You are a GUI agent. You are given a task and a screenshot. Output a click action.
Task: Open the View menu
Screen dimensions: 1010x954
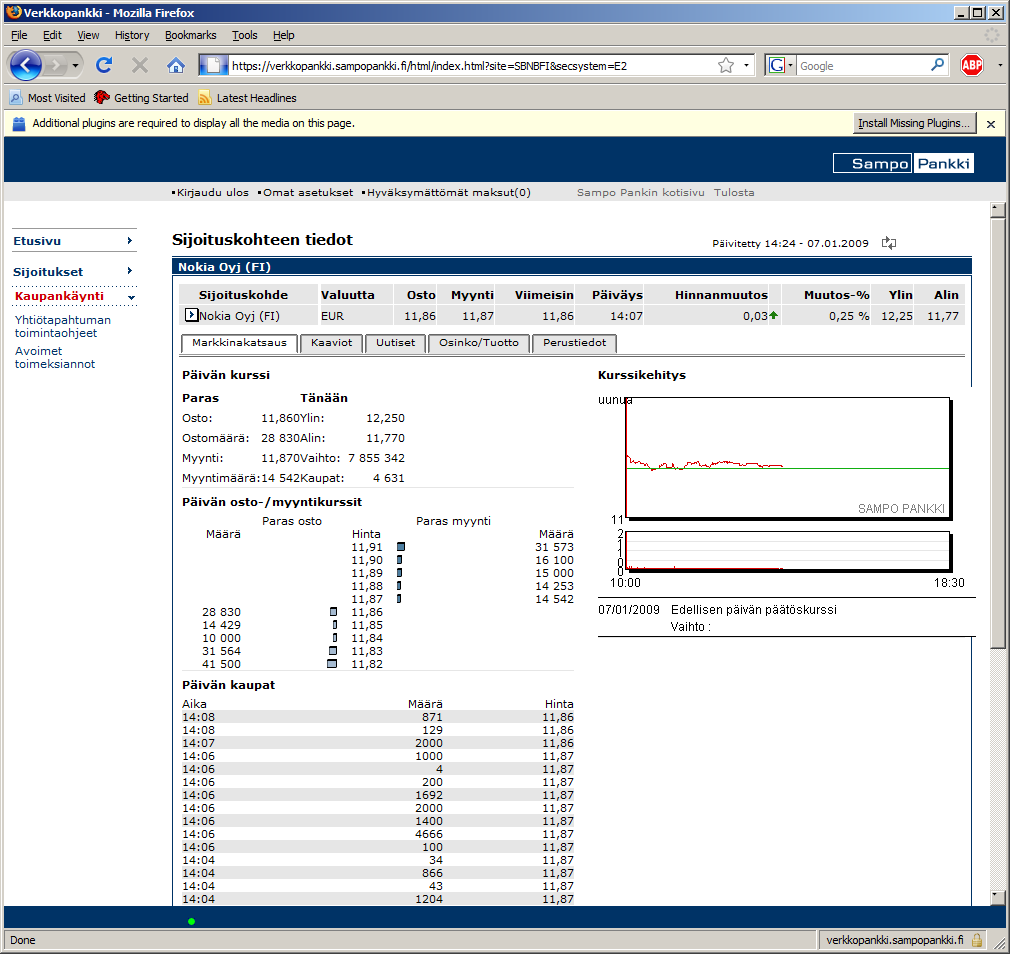[88, 35]
